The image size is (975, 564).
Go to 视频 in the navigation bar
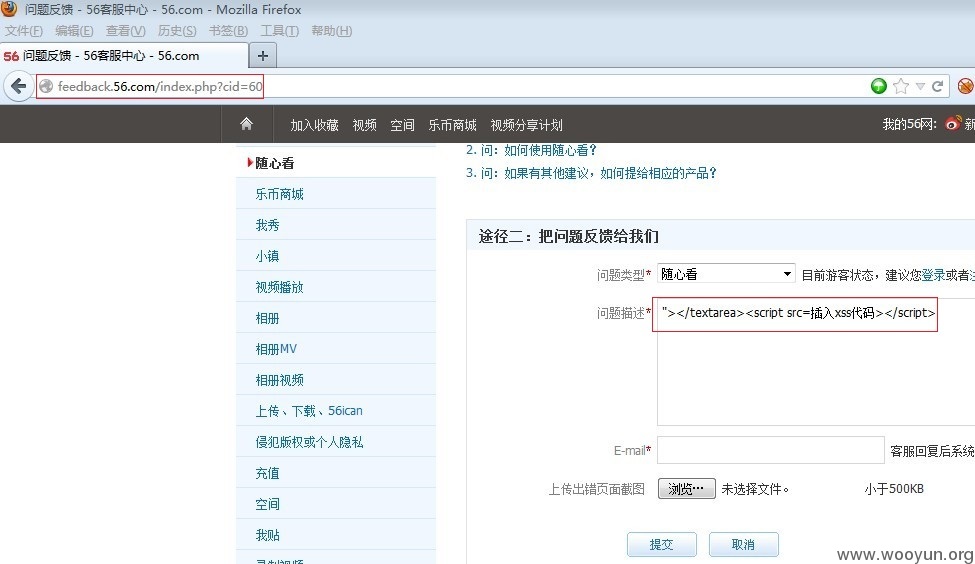364,125
